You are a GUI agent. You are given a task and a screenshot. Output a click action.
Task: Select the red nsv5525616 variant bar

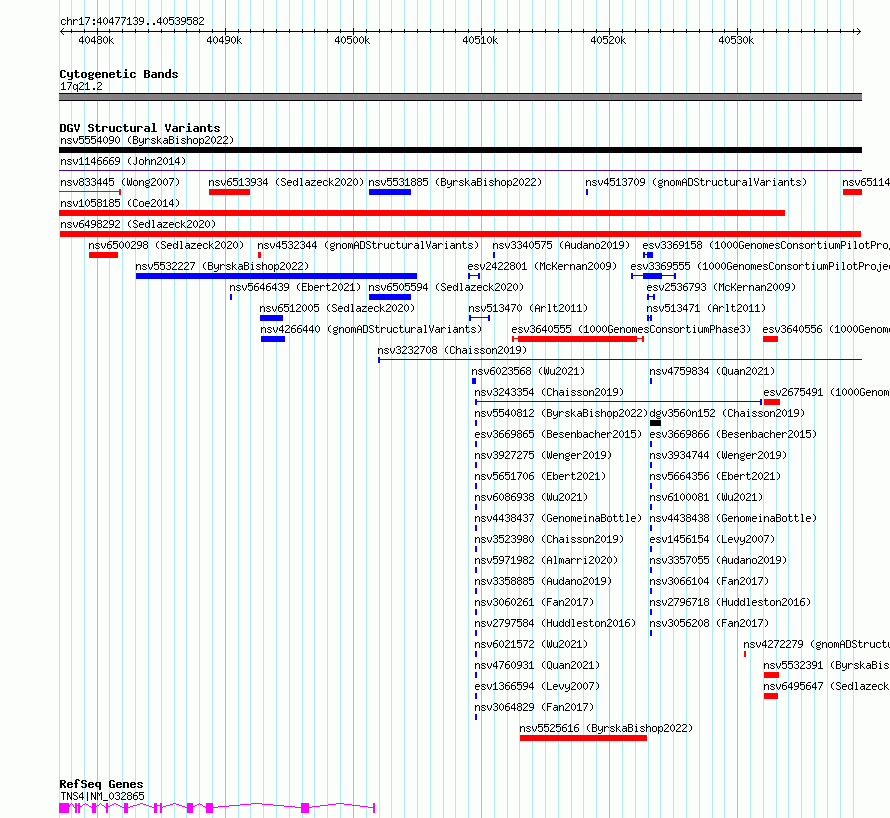(x=583, y=738)
